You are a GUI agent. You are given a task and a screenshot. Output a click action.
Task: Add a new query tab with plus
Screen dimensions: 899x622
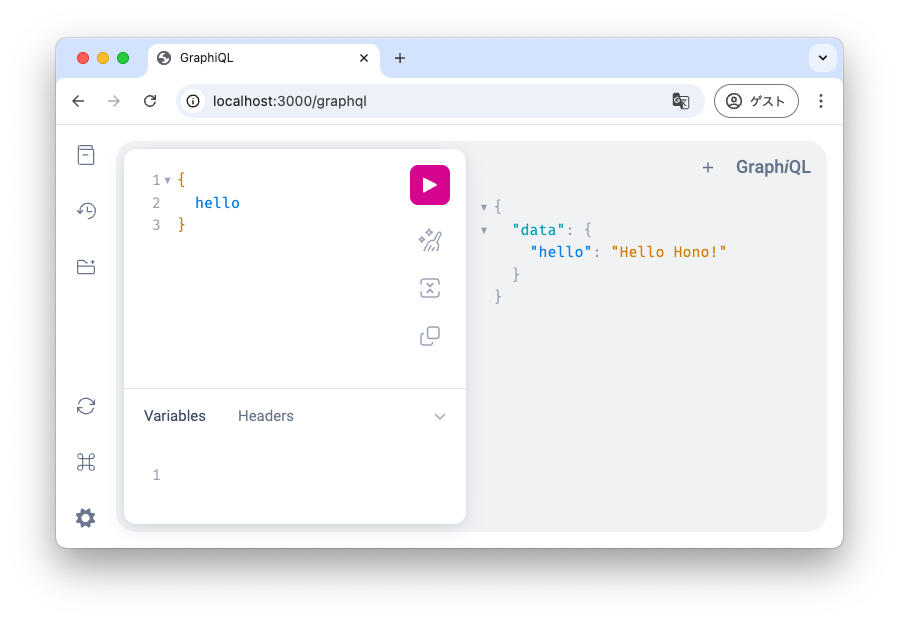[x=708, y=167]
